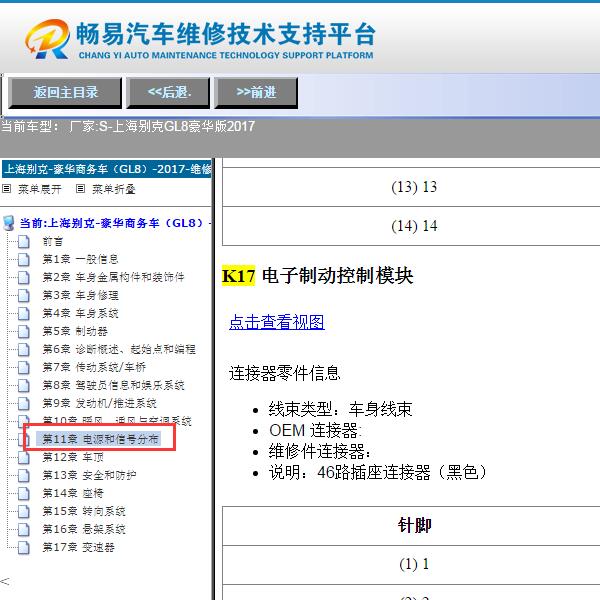Go back with the <<后退 button
Screen dimensions: 600x600
tap(168, 93)
